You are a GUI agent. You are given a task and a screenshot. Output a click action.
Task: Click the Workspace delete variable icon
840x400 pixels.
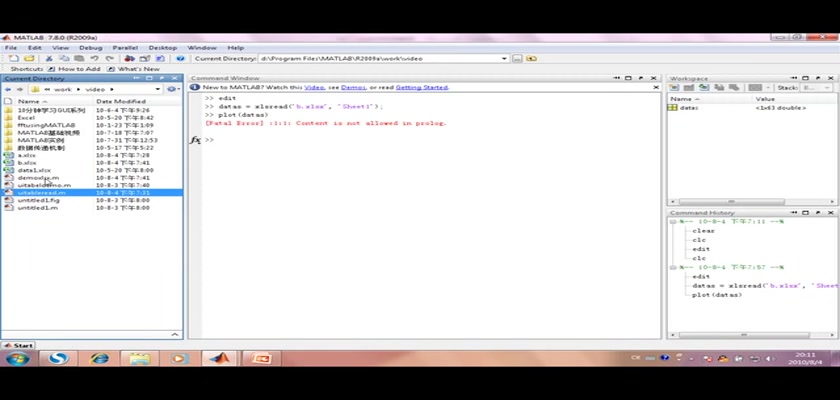point(734,87)
